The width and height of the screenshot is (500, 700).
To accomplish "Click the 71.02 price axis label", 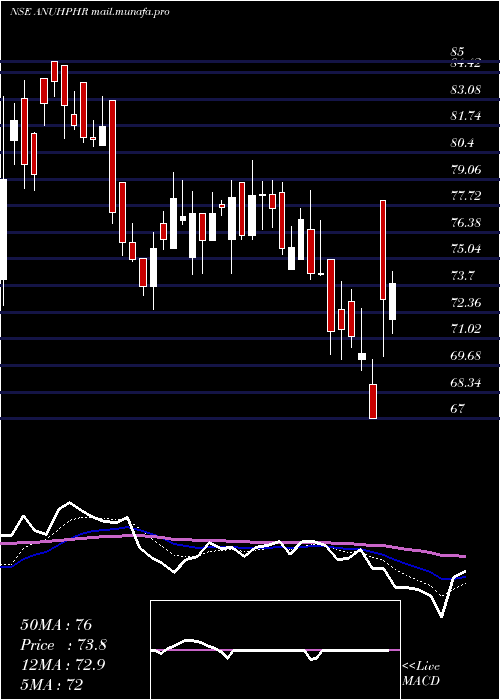I will [x=466, y=329].
